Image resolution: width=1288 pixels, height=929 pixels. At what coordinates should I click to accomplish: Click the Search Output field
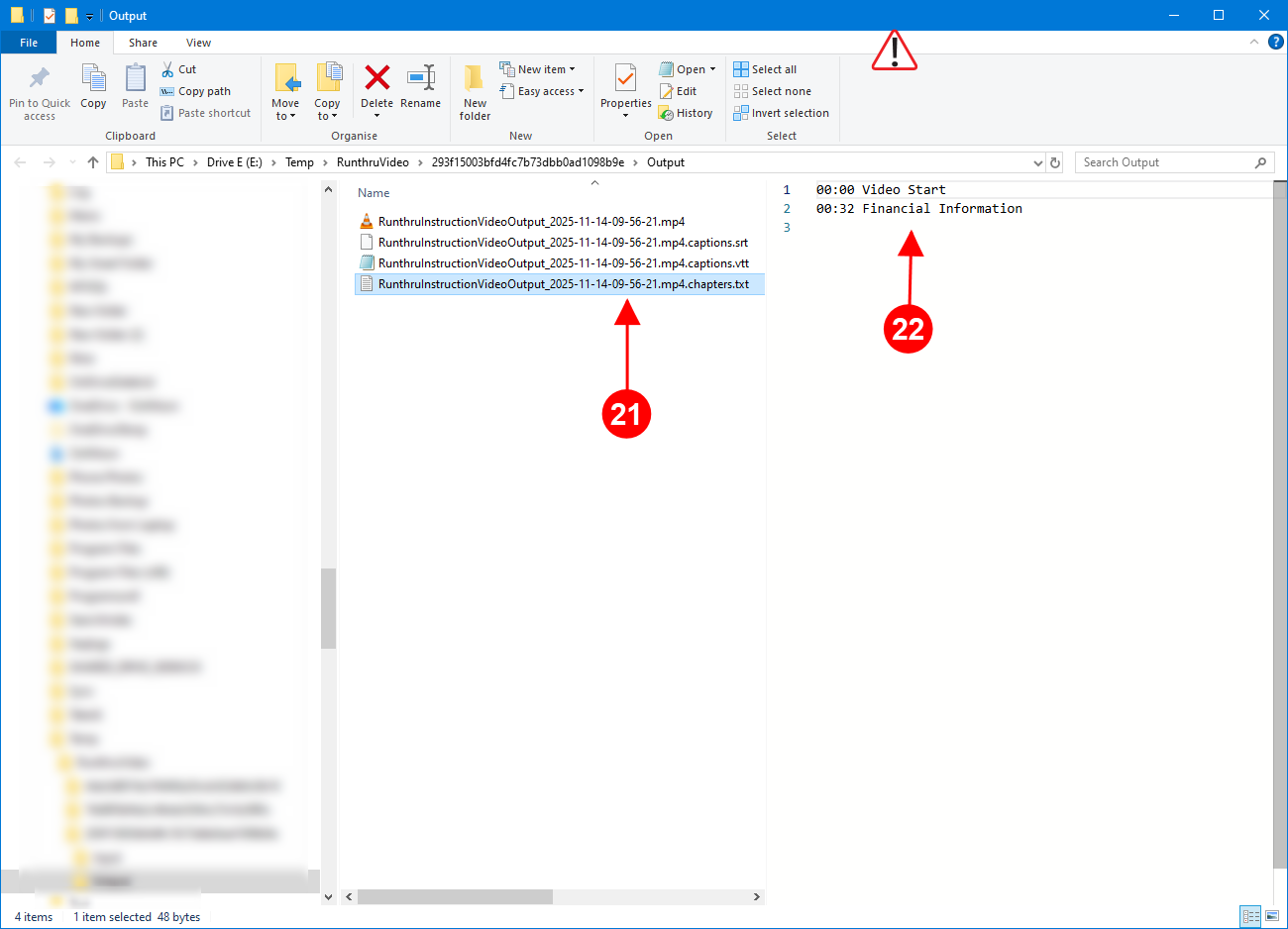tap(1164, 162)
